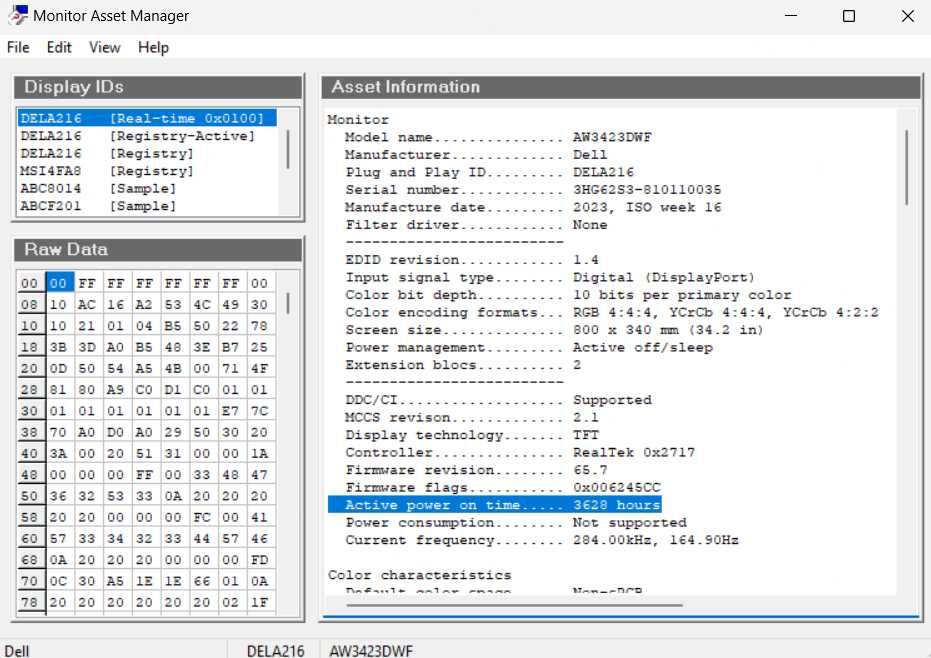The image size is (931, 658).
Task: Open the Edit menu
Action: (59, 48)
